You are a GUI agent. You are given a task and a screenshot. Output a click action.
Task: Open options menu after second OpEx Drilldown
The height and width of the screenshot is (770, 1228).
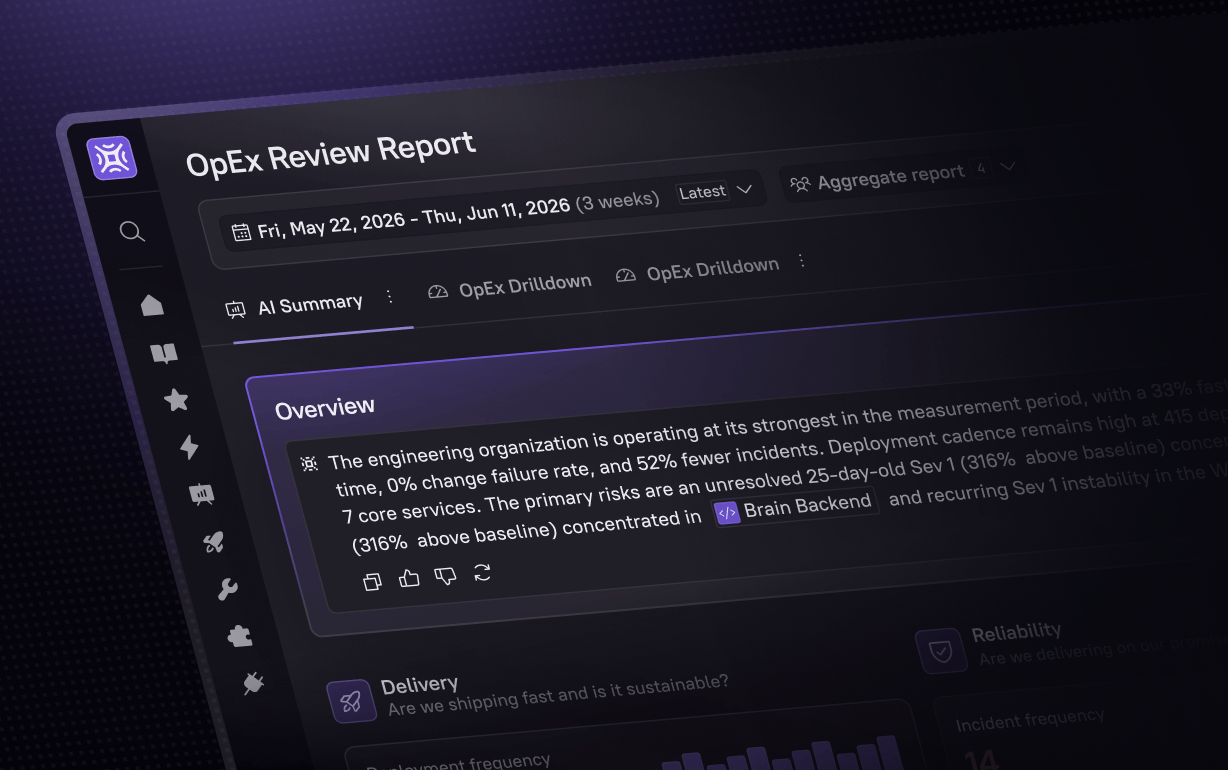(x=801, y=260)
